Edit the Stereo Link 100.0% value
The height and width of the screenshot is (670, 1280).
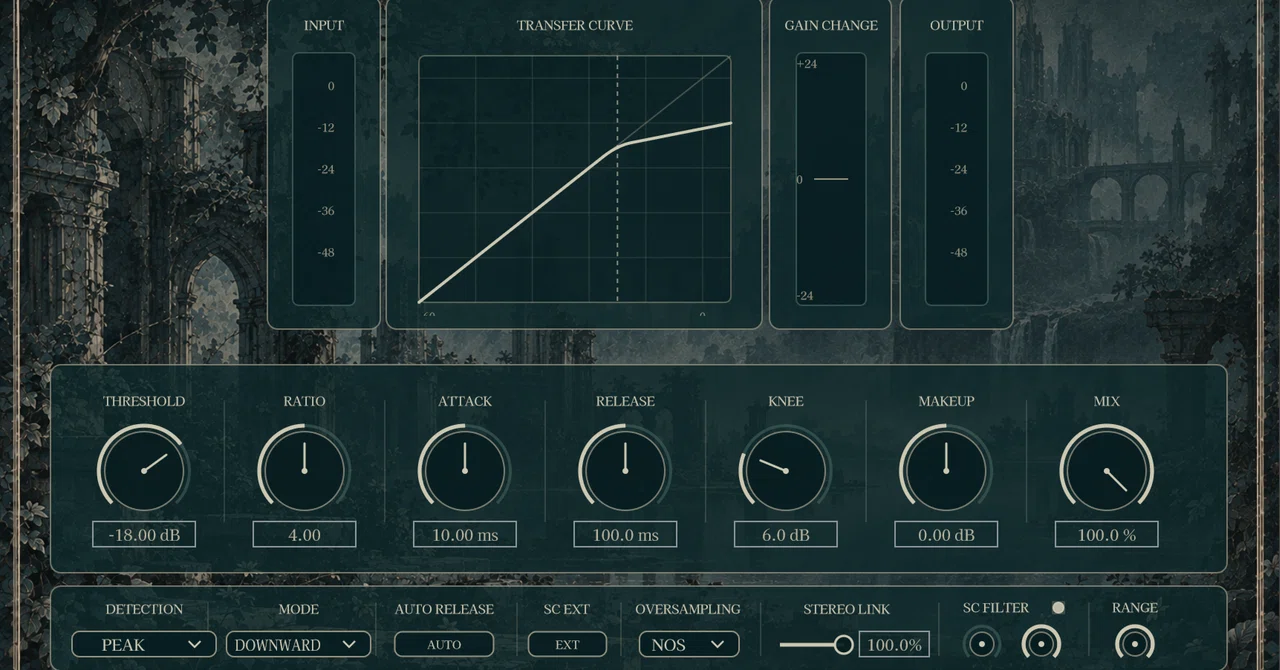click(894, 644)
